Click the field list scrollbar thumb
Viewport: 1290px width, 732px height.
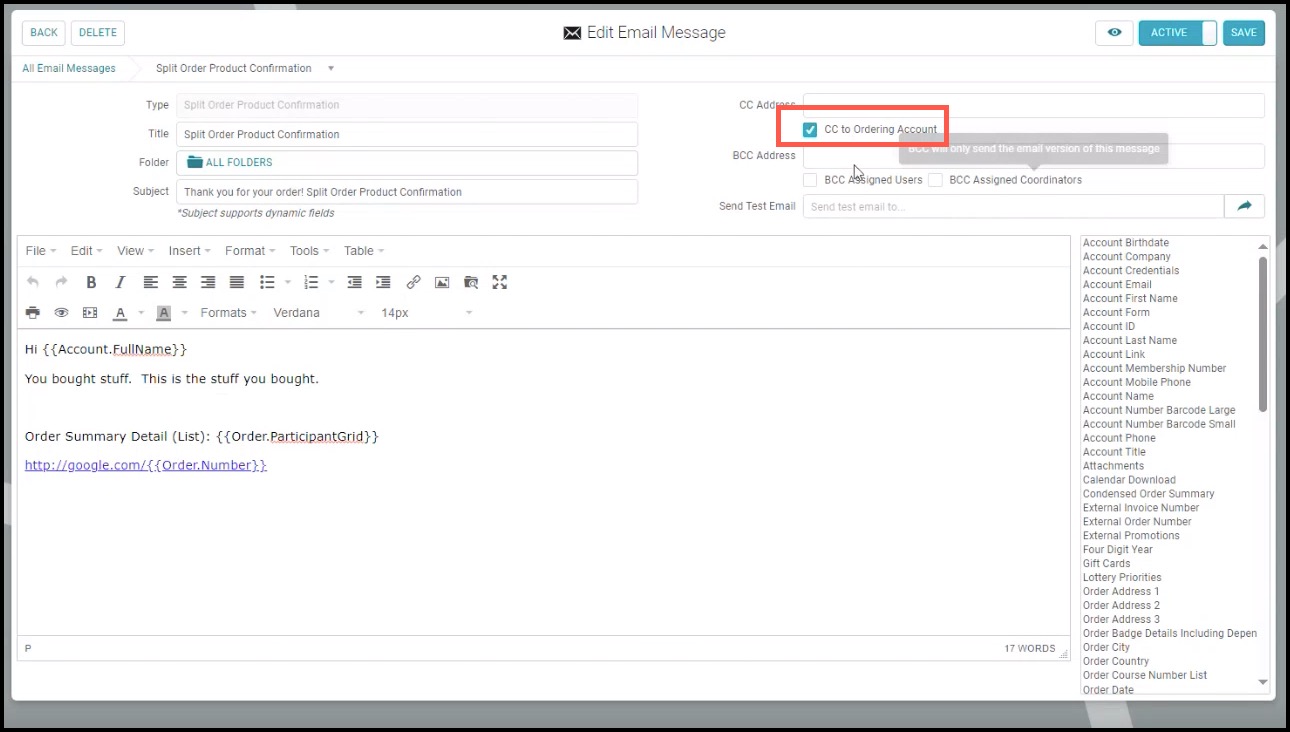tap(1263, 333)
